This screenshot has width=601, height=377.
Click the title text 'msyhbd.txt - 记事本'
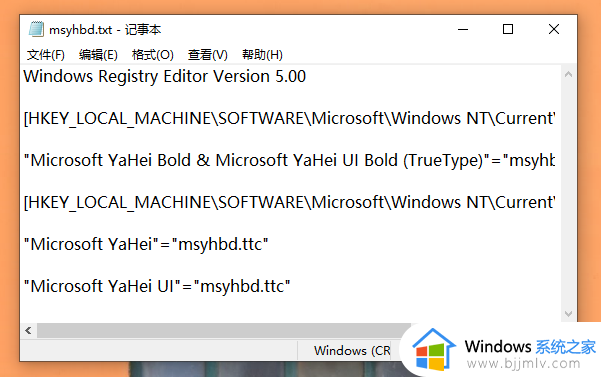point(105,30)
